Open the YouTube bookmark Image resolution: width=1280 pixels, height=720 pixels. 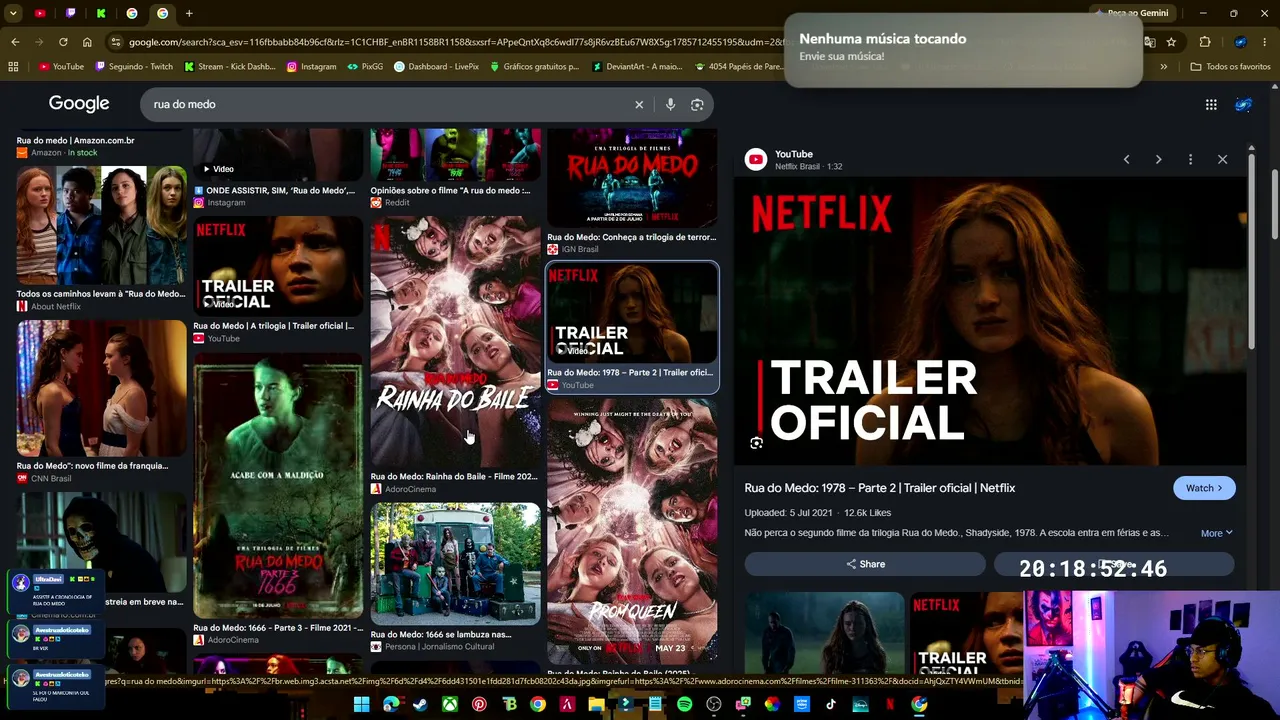(61, 67)
